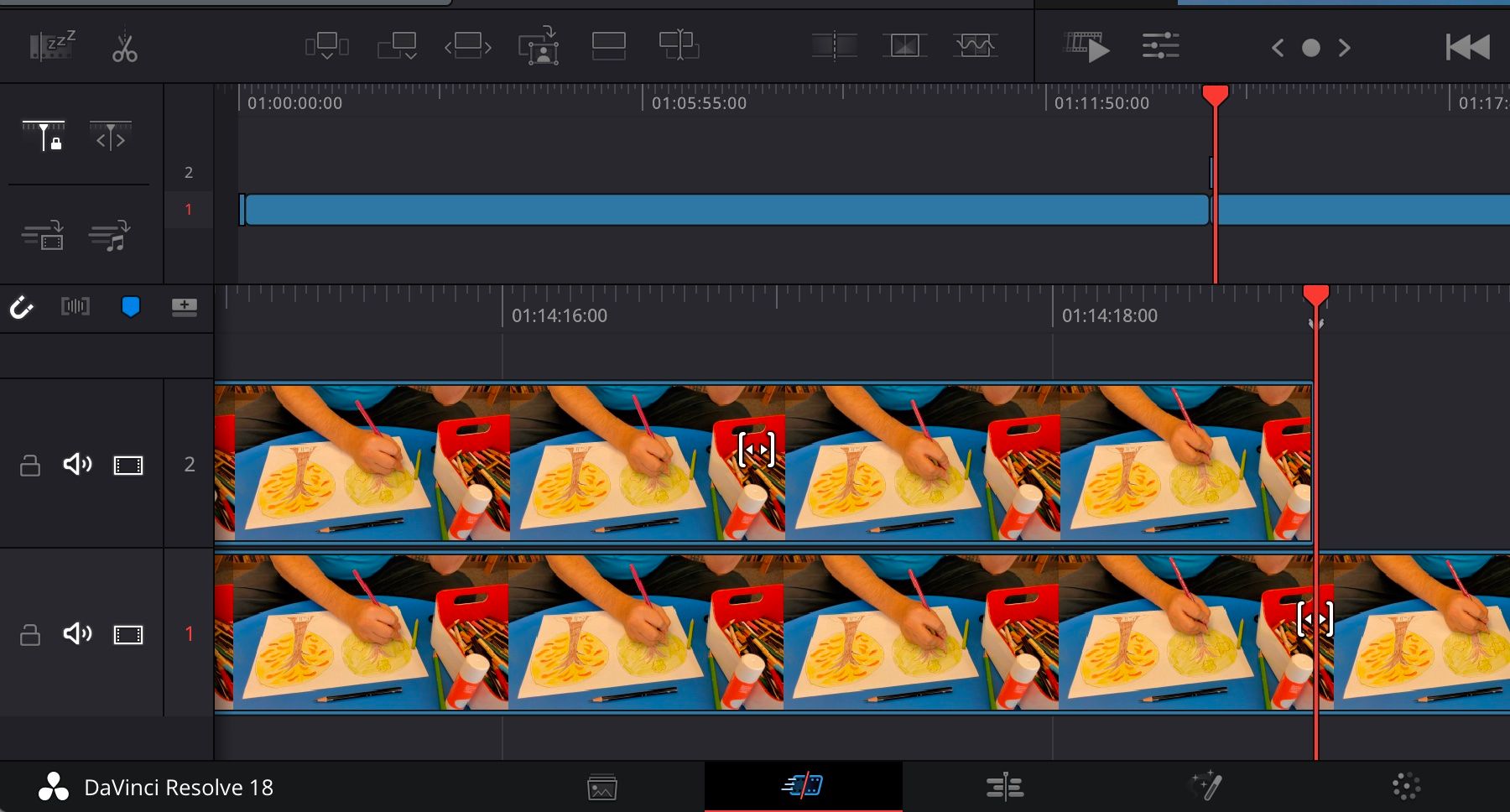
Task: Click 01:05:55:00 on the upper ruler
Action: pos(699,103)
